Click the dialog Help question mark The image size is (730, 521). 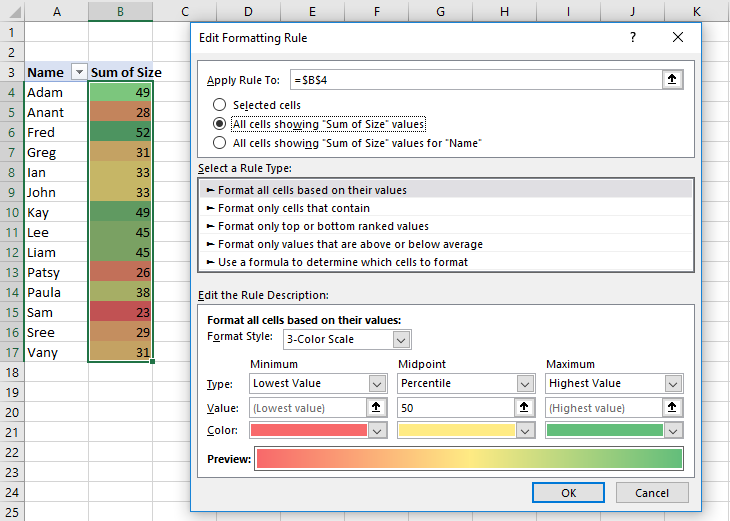[x=632, y=37]
